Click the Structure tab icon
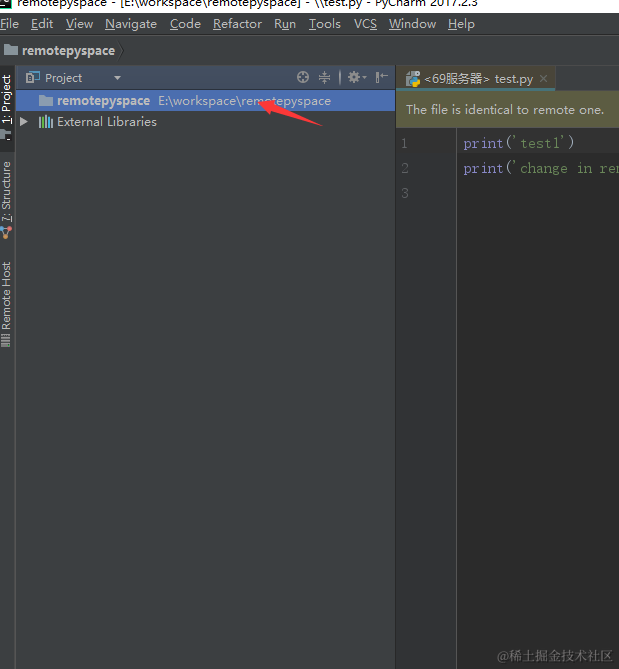 click(x=6, y=233)
